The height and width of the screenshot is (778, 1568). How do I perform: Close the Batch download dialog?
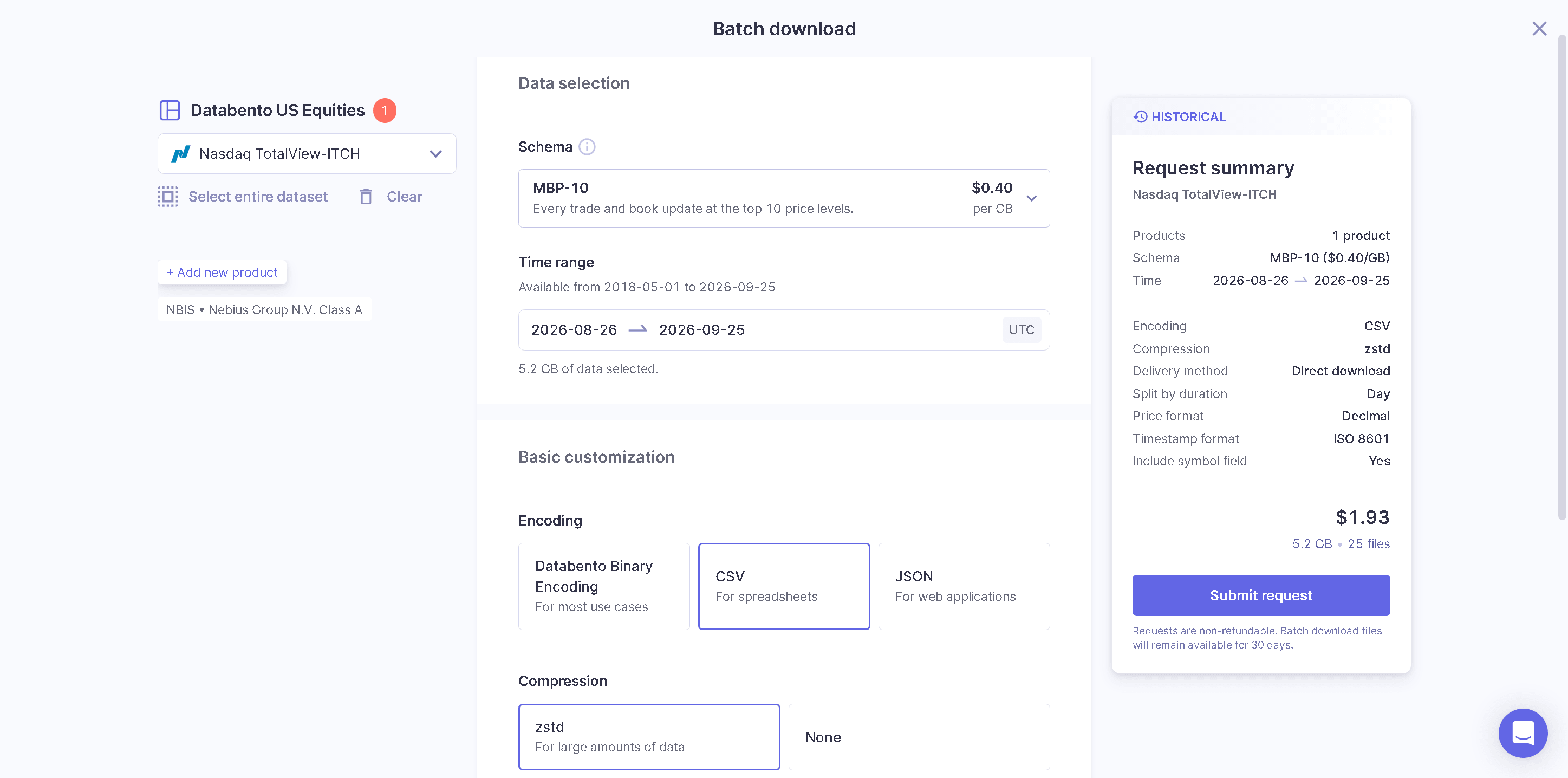point(1539,29)
